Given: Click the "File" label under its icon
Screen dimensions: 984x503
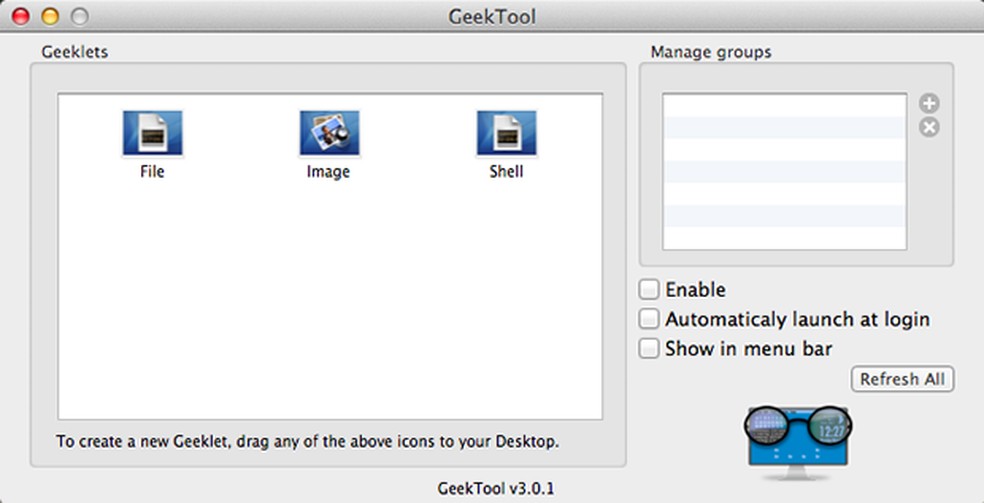Looking at the screenshot, I should [152, 172].
